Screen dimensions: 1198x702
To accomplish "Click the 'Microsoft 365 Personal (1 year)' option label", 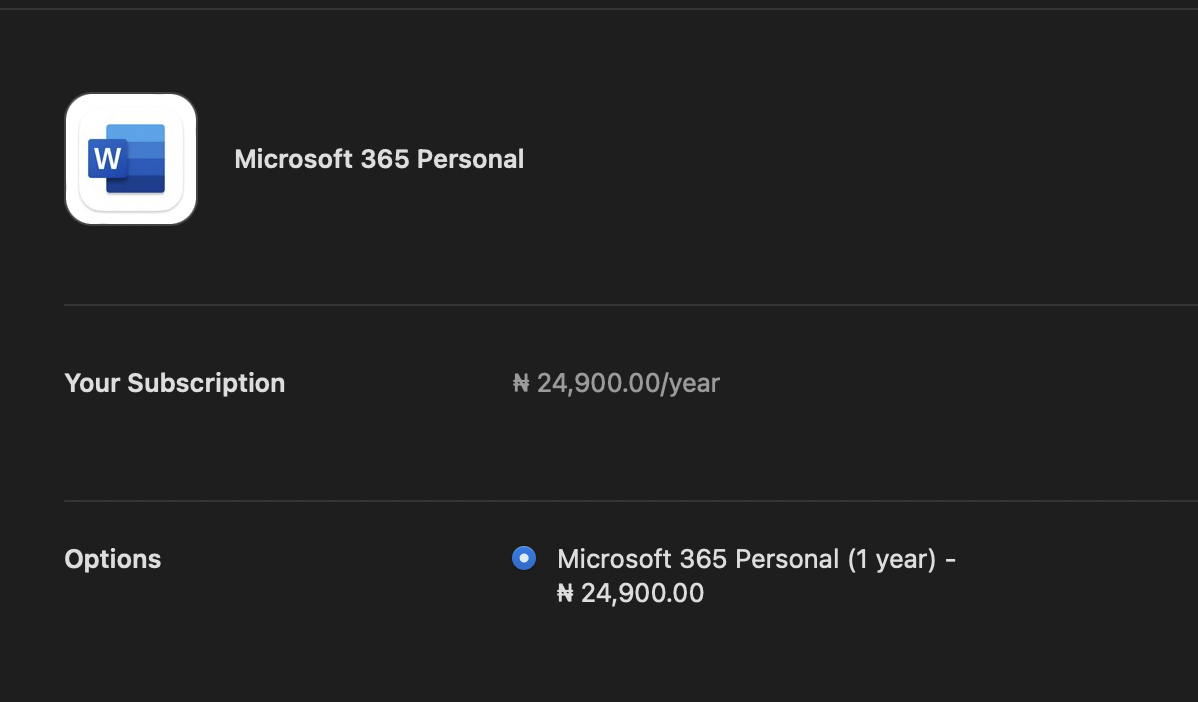I will pos(746,559).
